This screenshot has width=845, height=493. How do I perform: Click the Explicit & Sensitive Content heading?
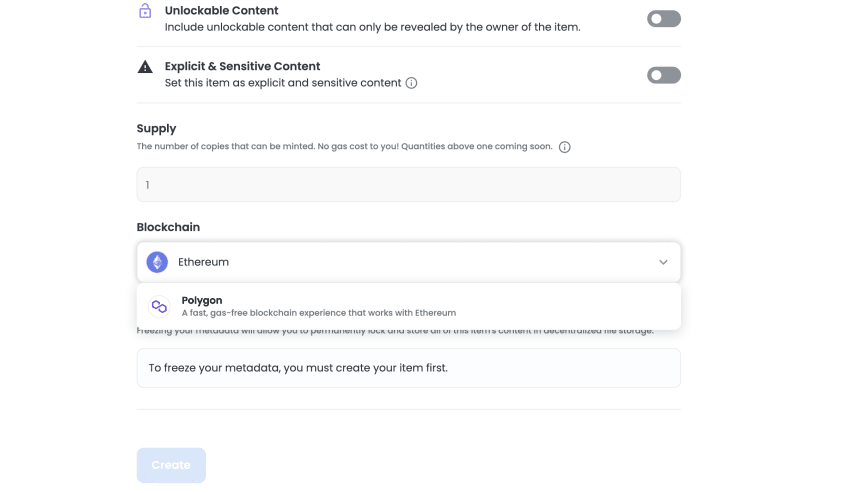[243, 66]
